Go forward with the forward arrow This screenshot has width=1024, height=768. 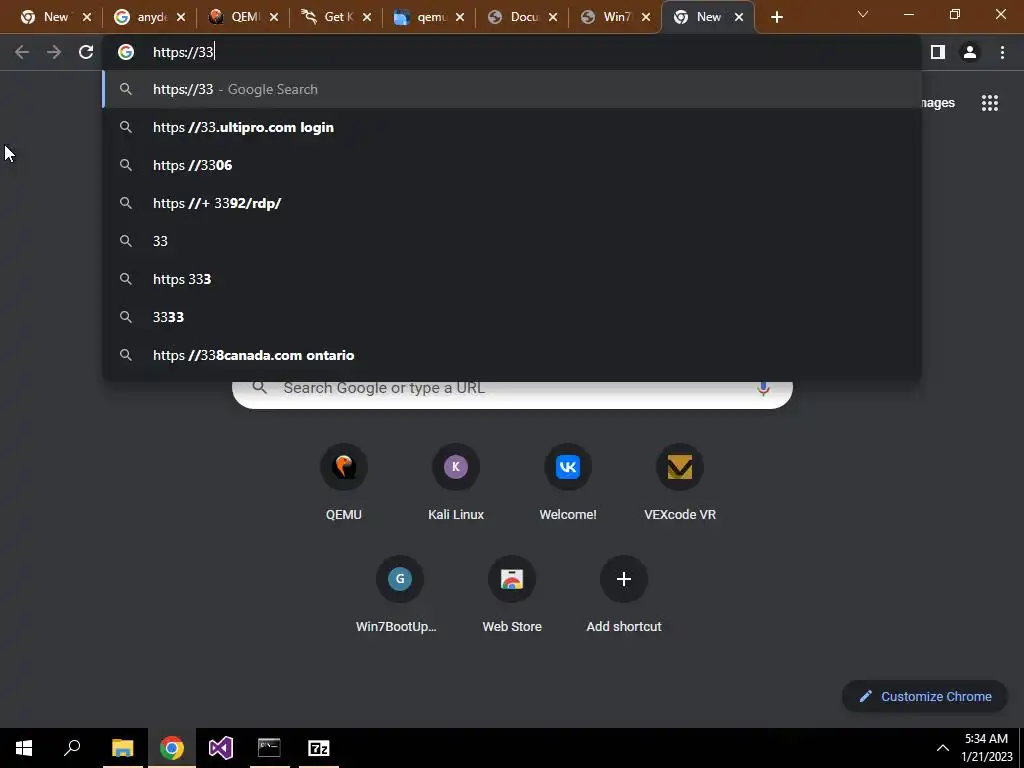(54, 52)
